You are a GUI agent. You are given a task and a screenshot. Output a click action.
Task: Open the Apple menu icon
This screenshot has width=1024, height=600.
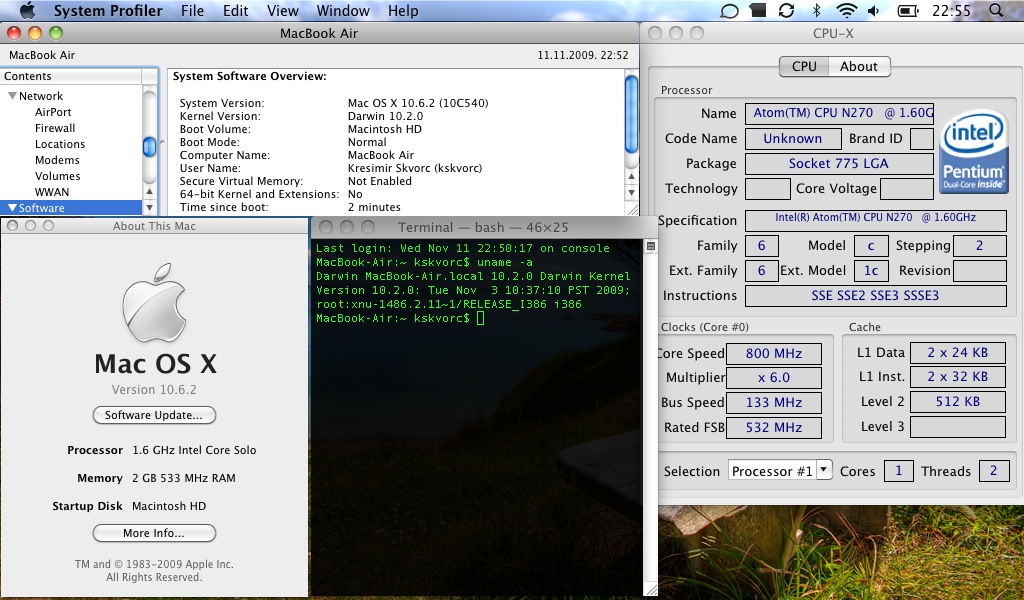pyautogui.click(x=27, y=10)
